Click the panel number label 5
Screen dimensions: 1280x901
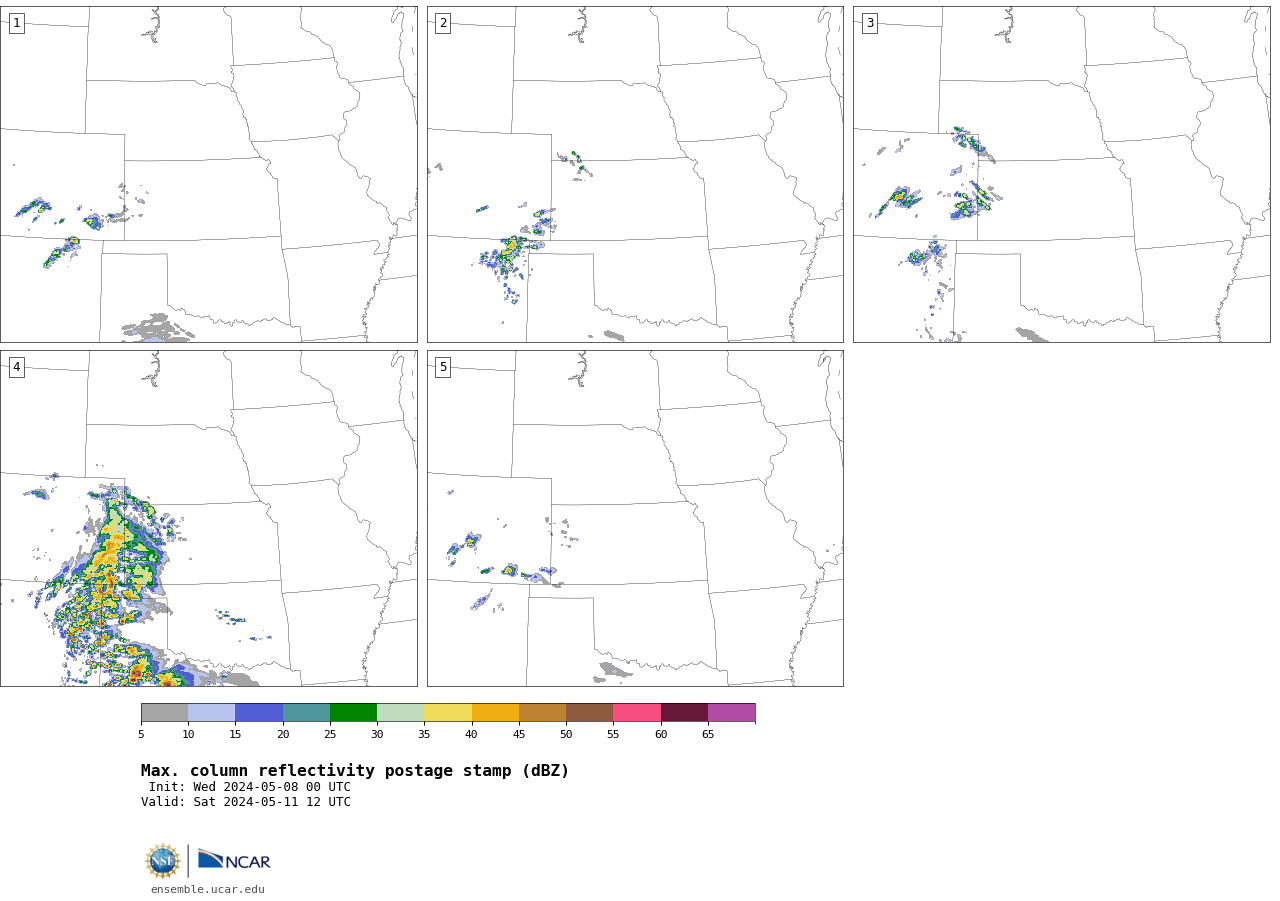coord(443,367)
